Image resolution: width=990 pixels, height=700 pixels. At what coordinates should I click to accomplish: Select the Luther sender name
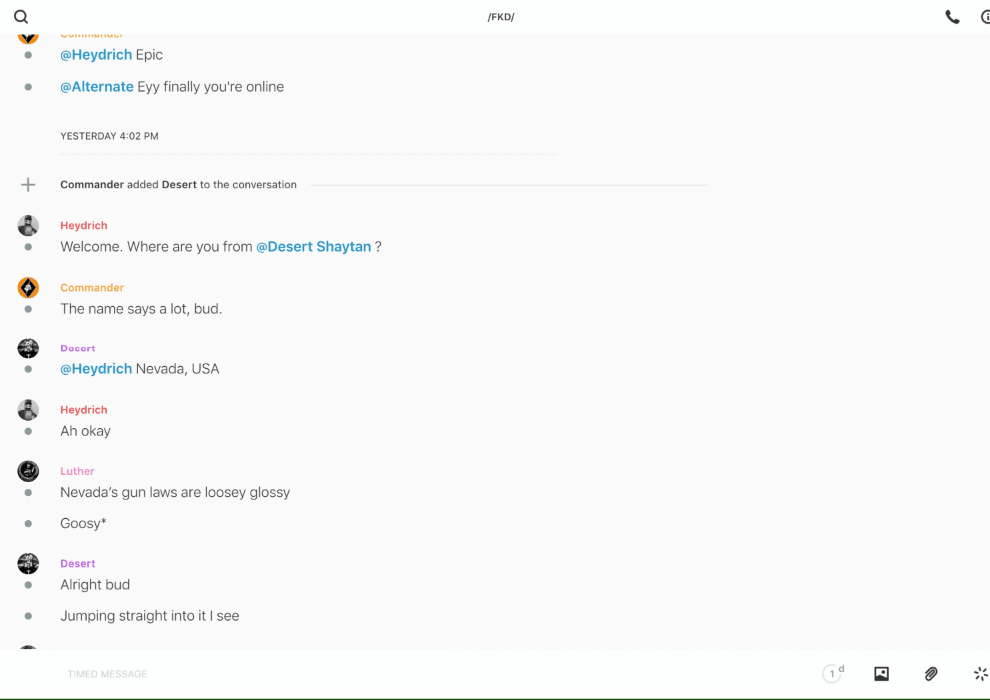77,471
